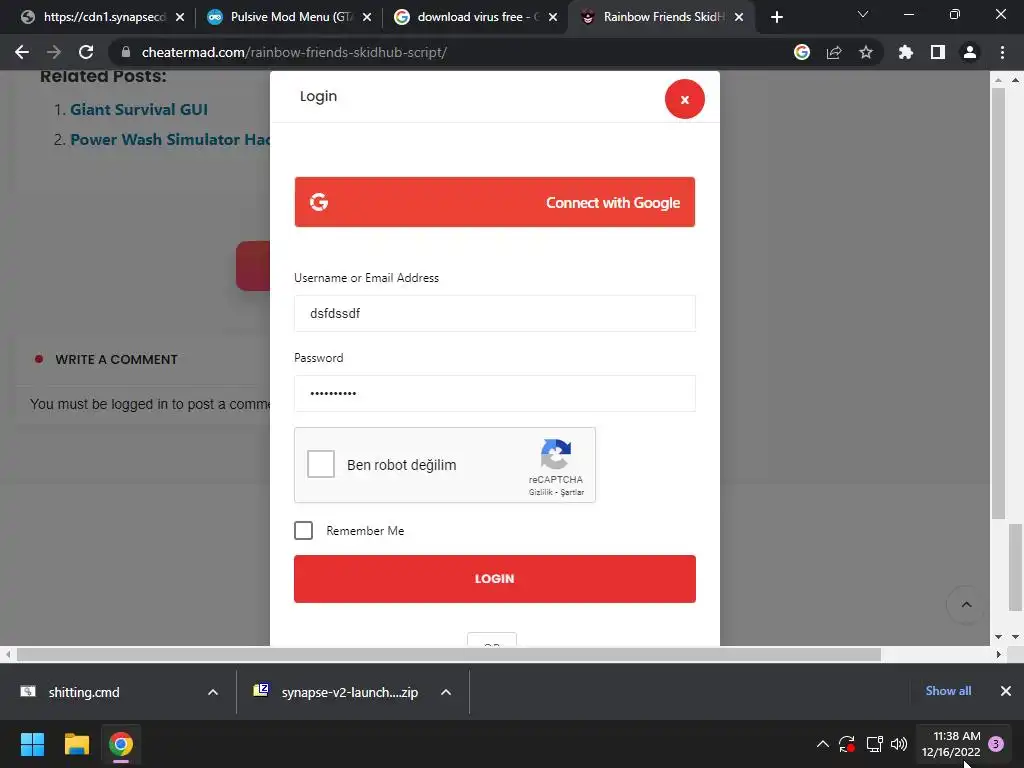
Task: Go back using the browser back arrow
Action: (x=22, y=52)
